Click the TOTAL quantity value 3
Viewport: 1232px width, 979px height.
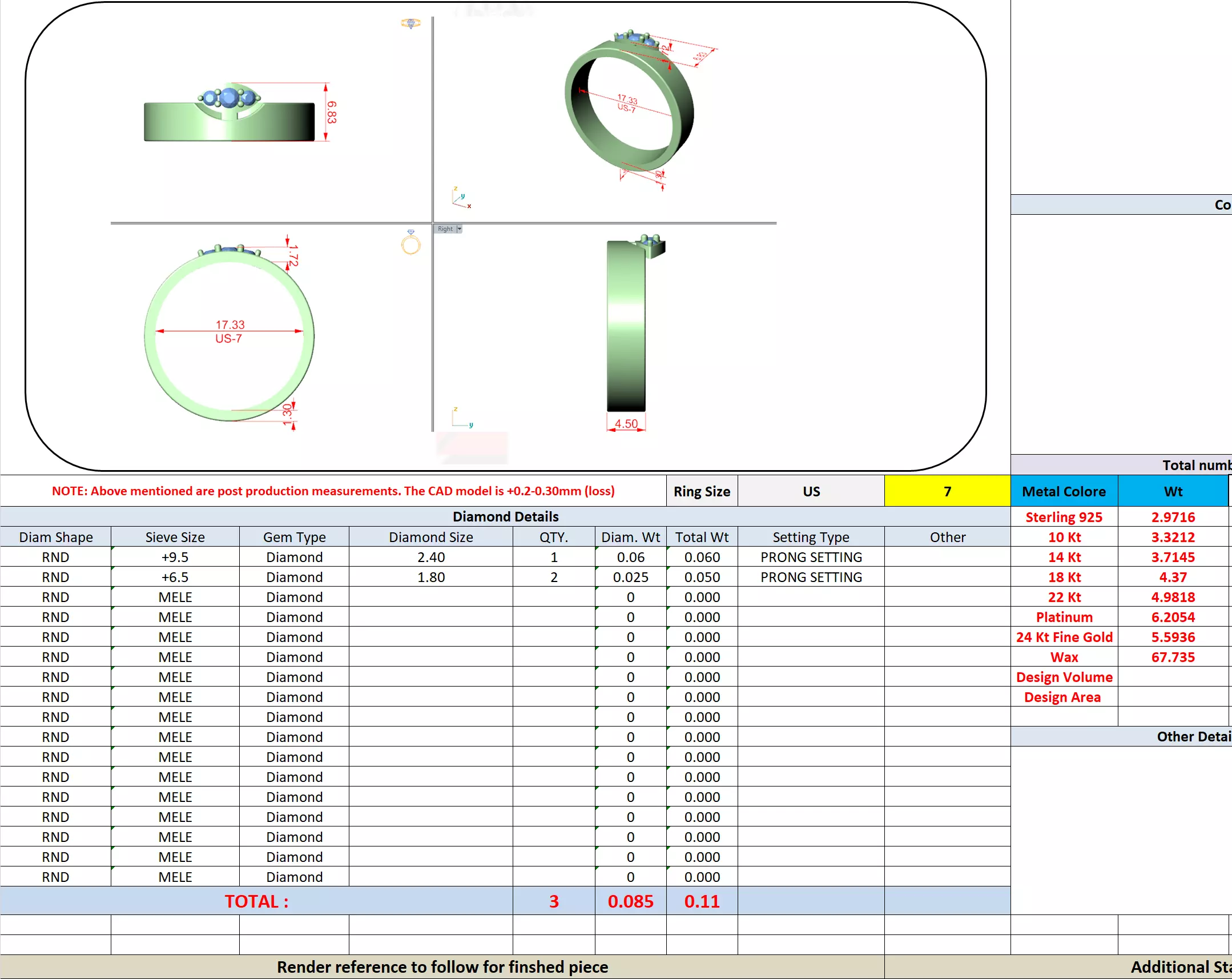[x=553, y=901]
